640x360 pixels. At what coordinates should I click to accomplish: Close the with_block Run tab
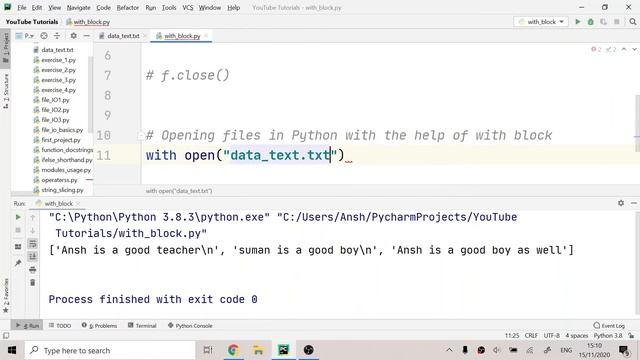(x=78, y=203)
